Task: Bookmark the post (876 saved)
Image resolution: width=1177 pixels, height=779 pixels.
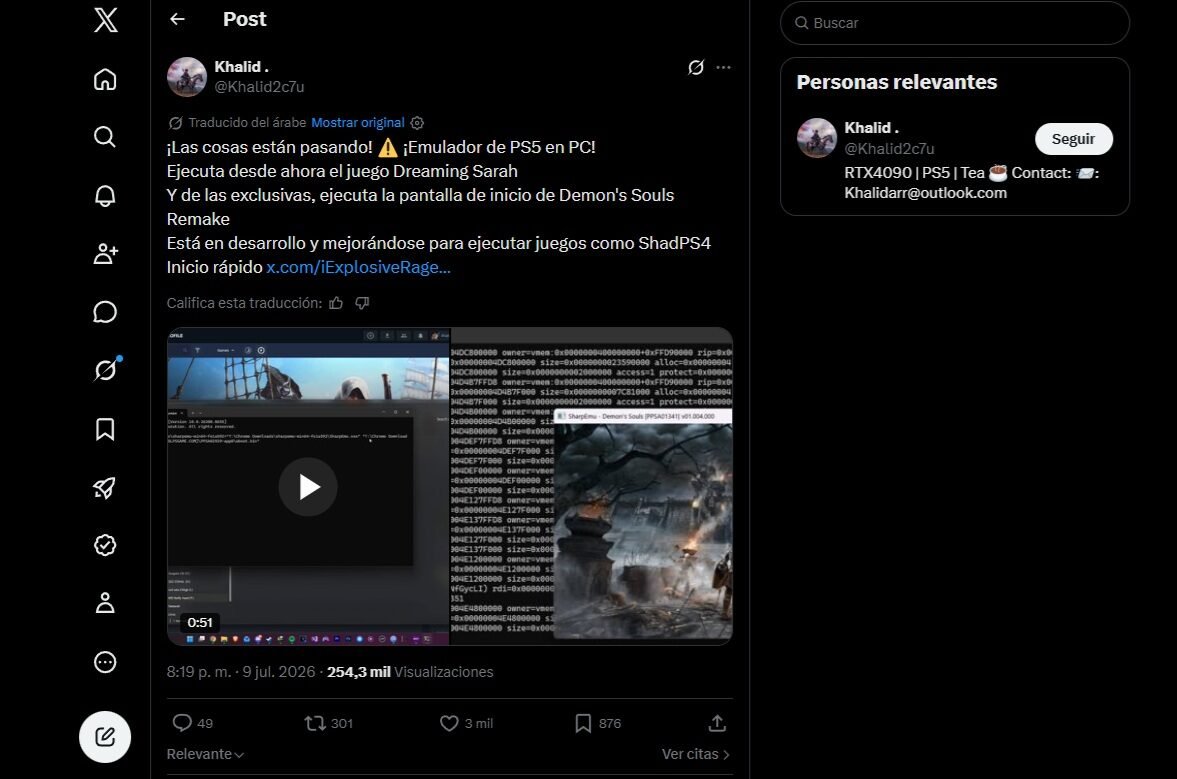Action: coord(598,723)
